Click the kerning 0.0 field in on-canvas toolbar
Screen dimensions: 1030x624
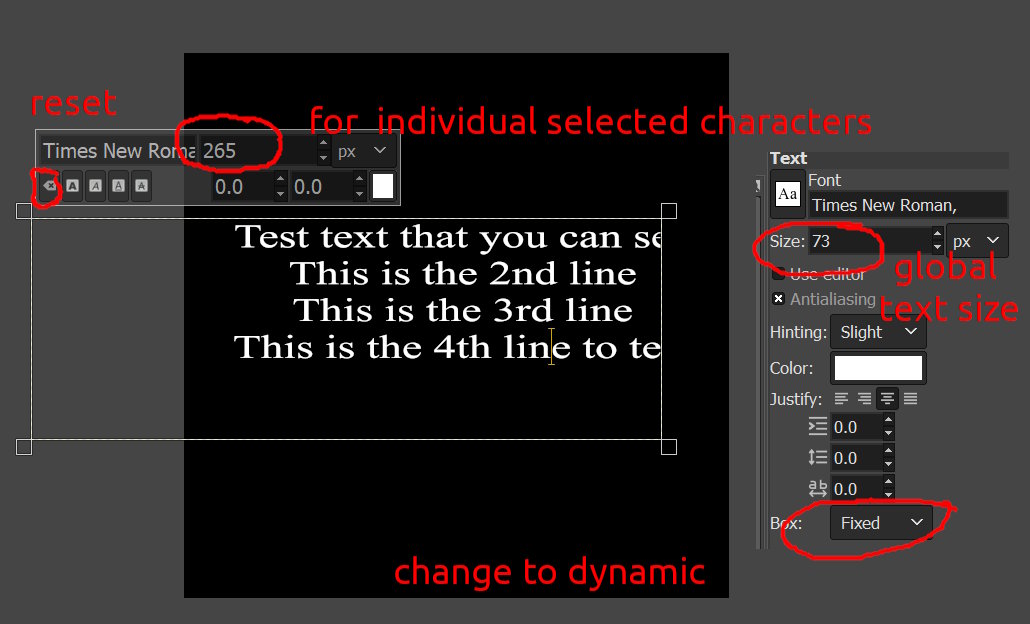[321, 187]
